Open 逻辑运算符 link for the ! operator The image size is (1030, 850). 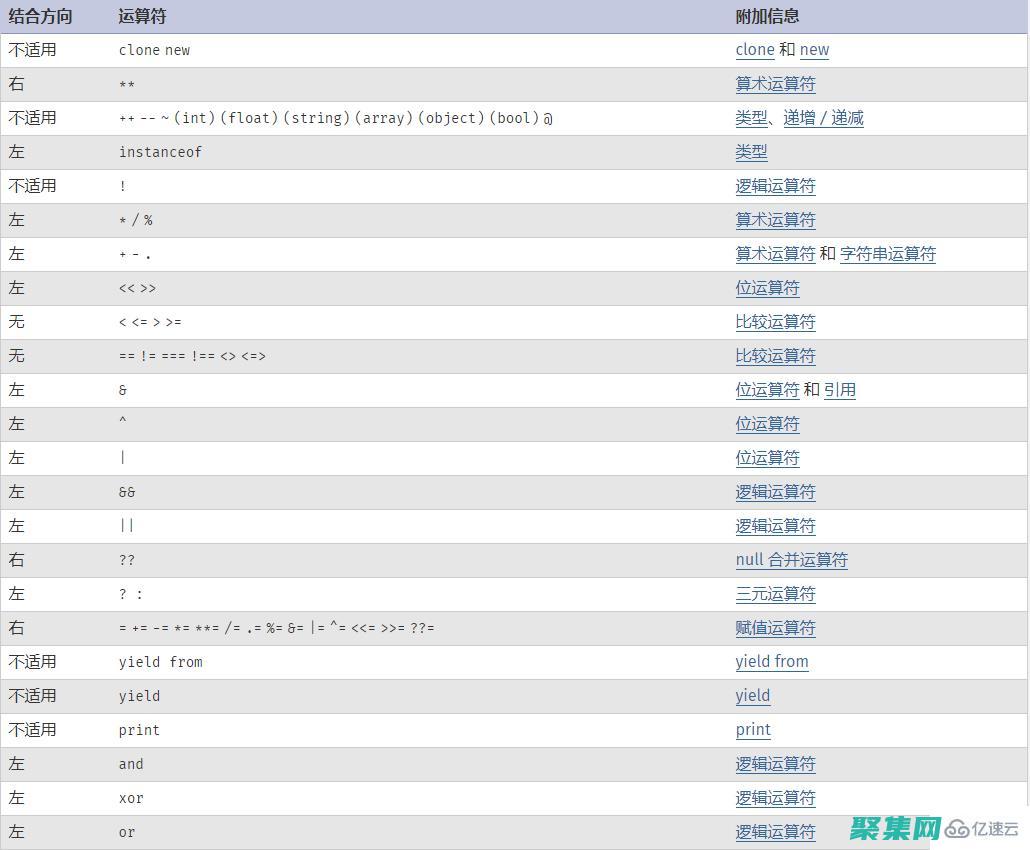point(775,186)
